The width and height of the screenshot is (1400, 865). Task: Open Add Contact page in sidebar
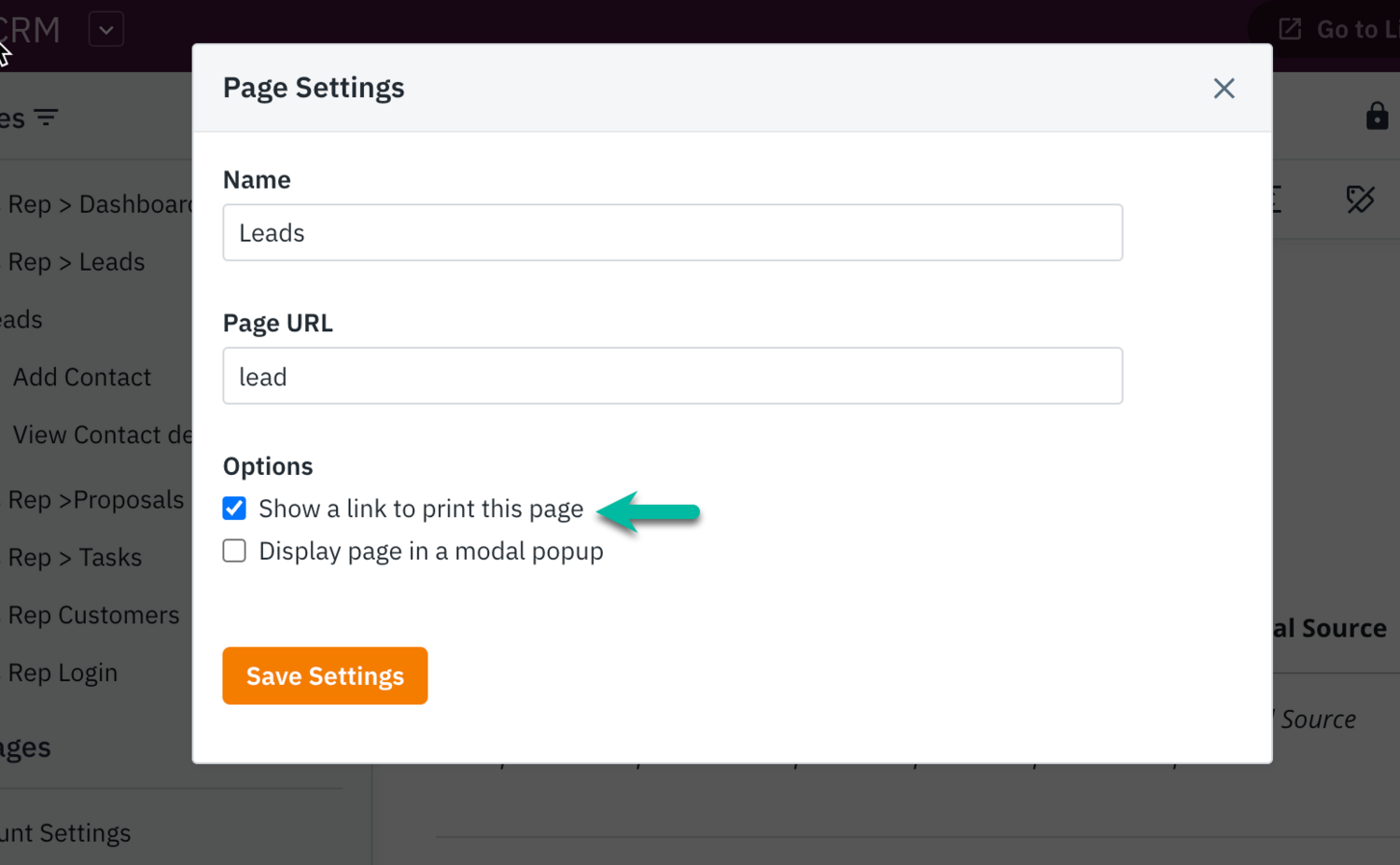click(82, 377)
